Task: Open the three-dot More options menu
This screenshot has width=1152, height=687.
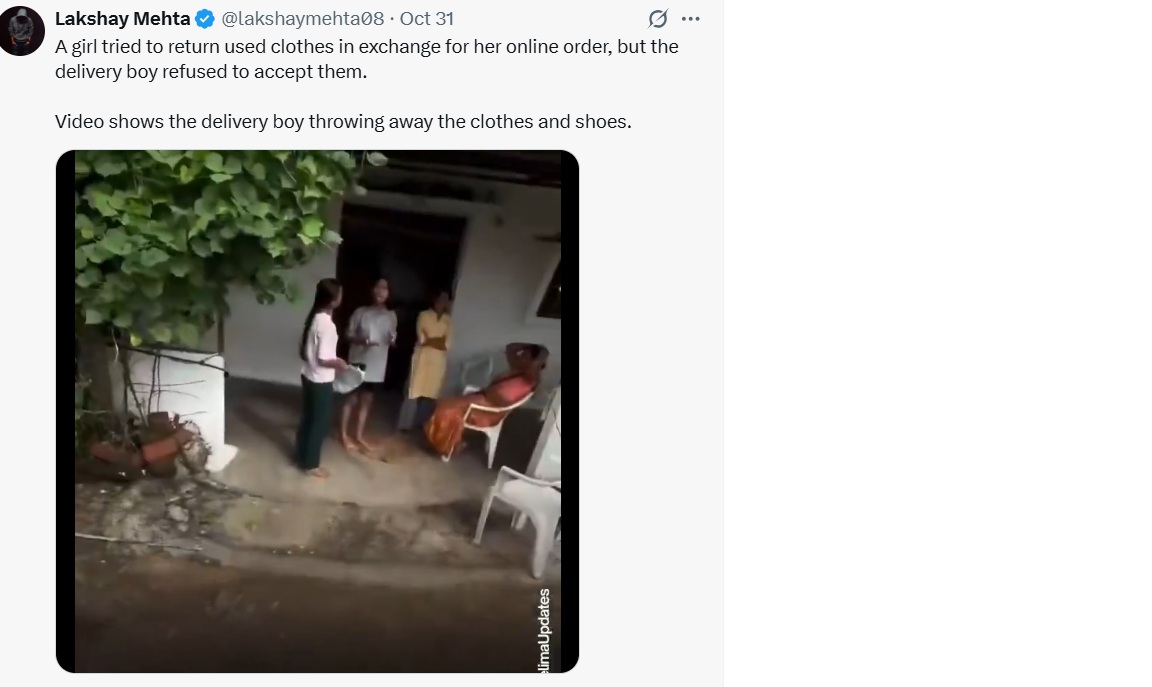Action: pyautogui.click(x=691, y=19)
